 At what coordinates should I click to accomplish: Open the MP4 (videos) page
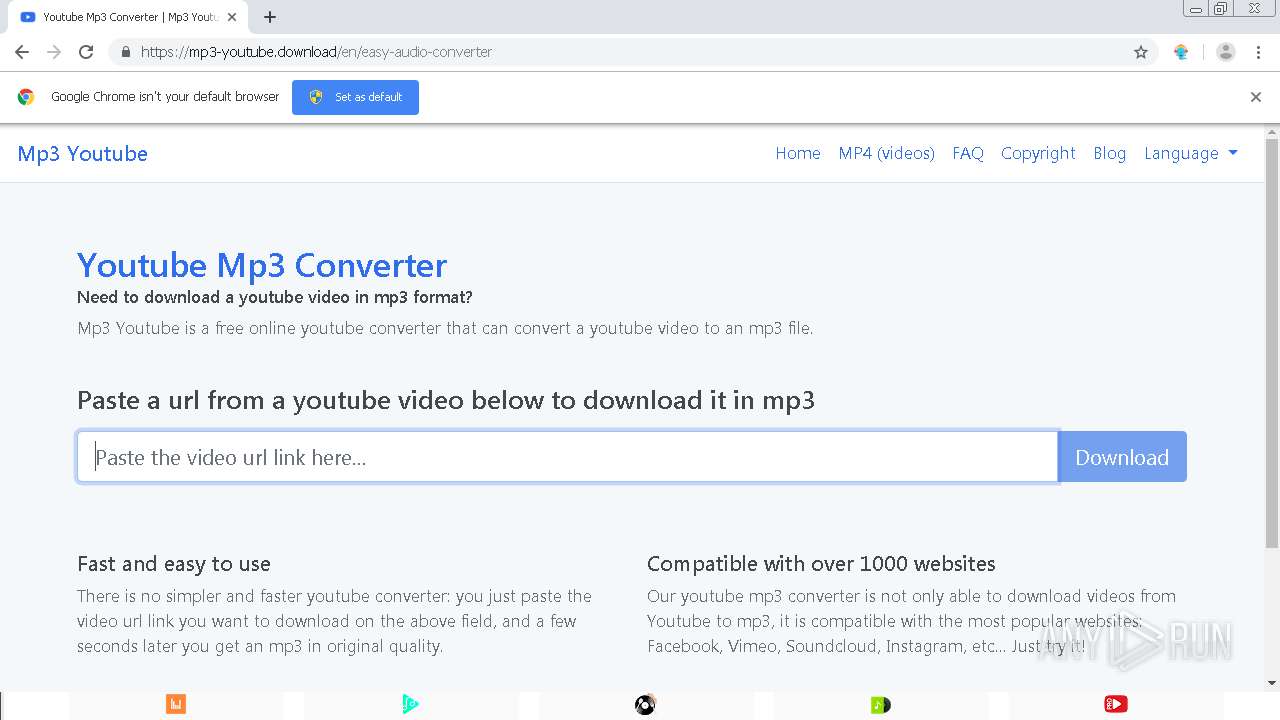tap(887, 153)
